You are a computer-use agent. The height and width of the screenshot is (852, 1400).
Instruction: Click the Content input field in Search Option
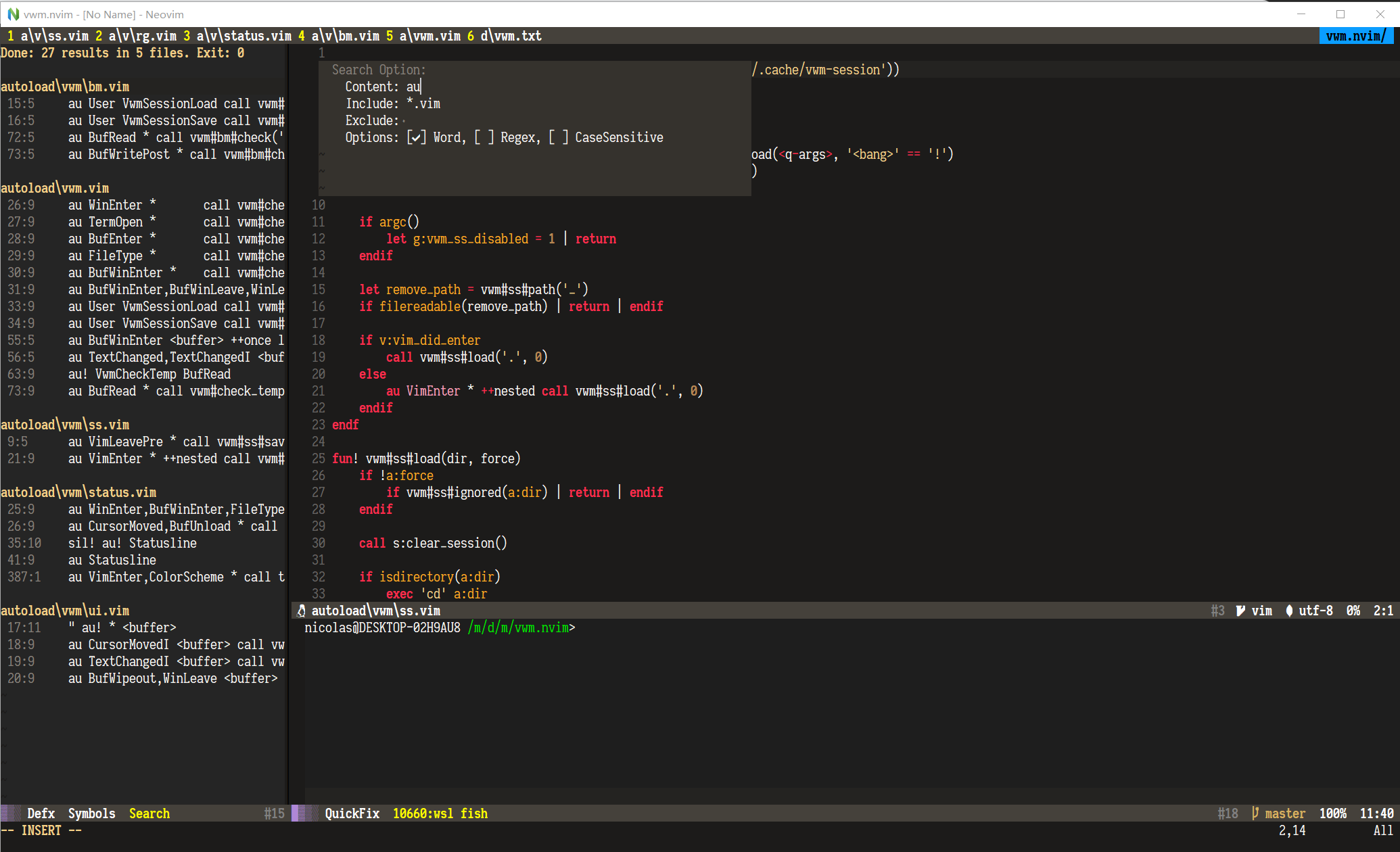(415, 86)
